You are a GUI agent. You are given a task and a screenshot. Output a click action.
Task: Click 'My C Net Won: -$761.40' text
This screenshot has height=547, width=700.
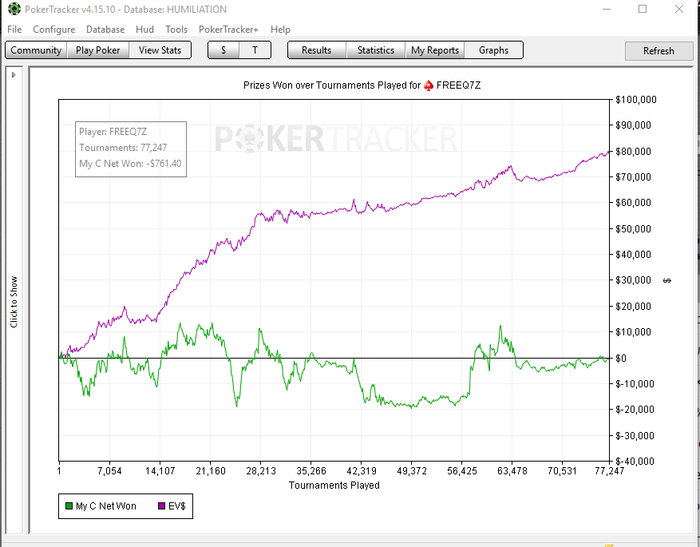[x=130, y=163]
